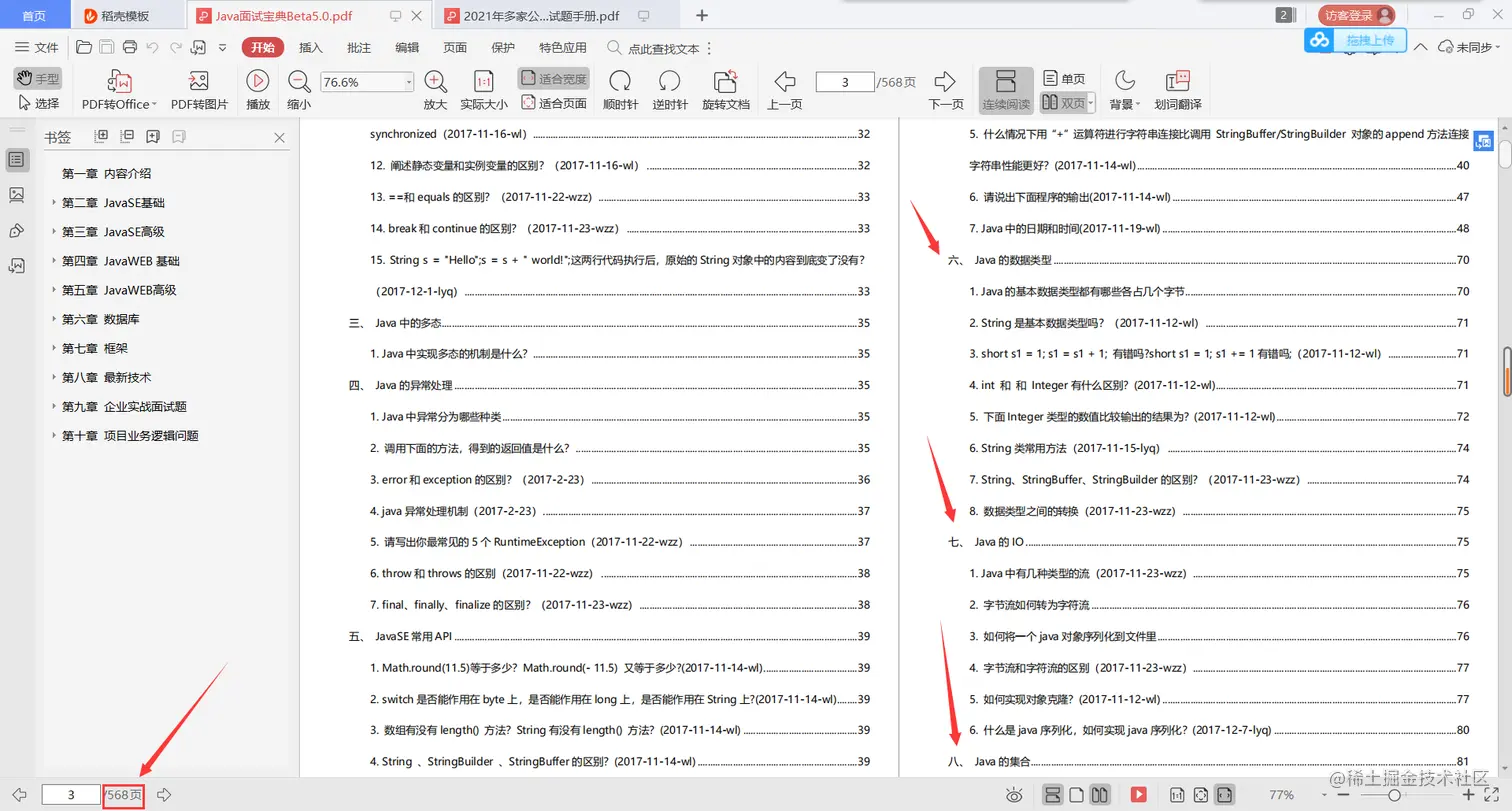Expand the 第六章 数据库 bookmark
The width and height of the screenshot is (1512, 811).
click(x=54, y=319)
